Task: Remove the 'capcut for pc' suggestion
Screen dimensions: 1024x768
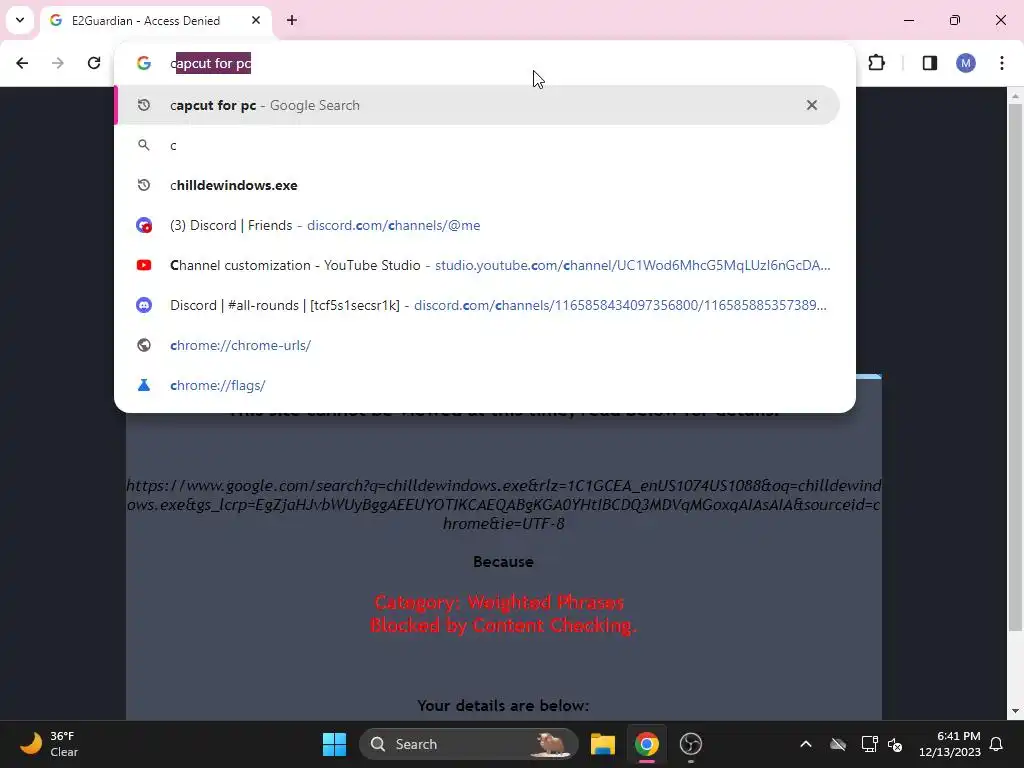Action: click(812, 105)
